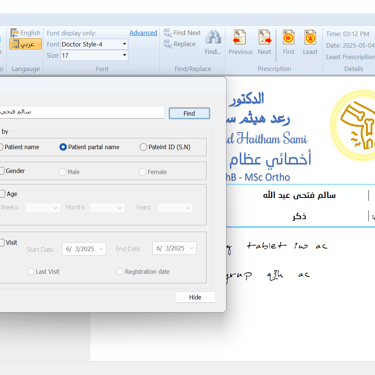Image resolution: width=375 pixels, height=375 pixels.
Task: Click the orthopedic knee logo image
Action: (x=353, y=125)
